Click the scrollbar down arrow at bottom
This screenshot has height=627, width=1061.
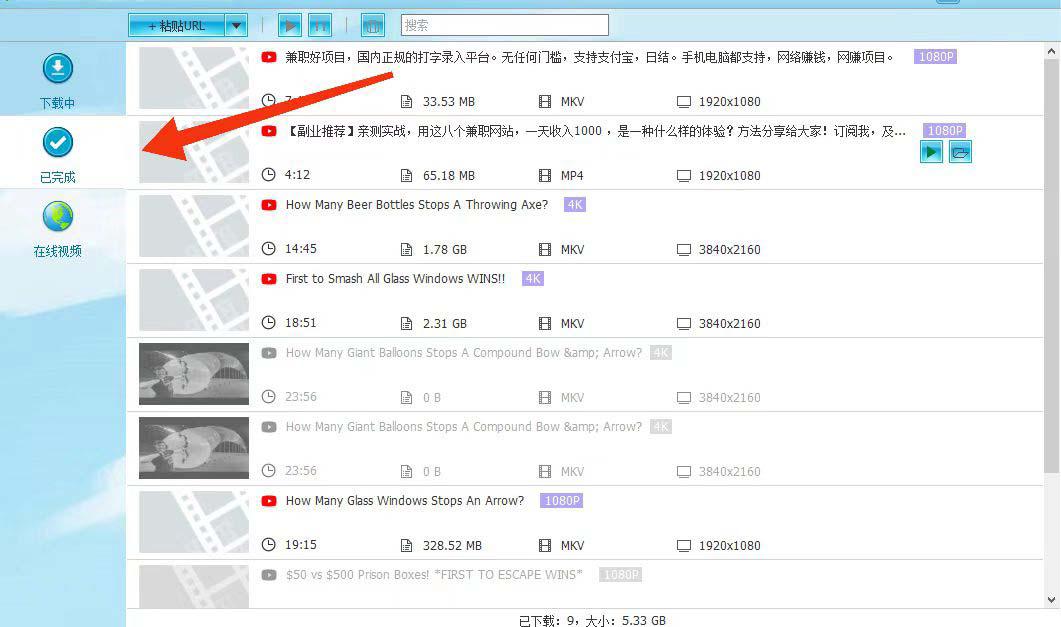click(1052, 600)
